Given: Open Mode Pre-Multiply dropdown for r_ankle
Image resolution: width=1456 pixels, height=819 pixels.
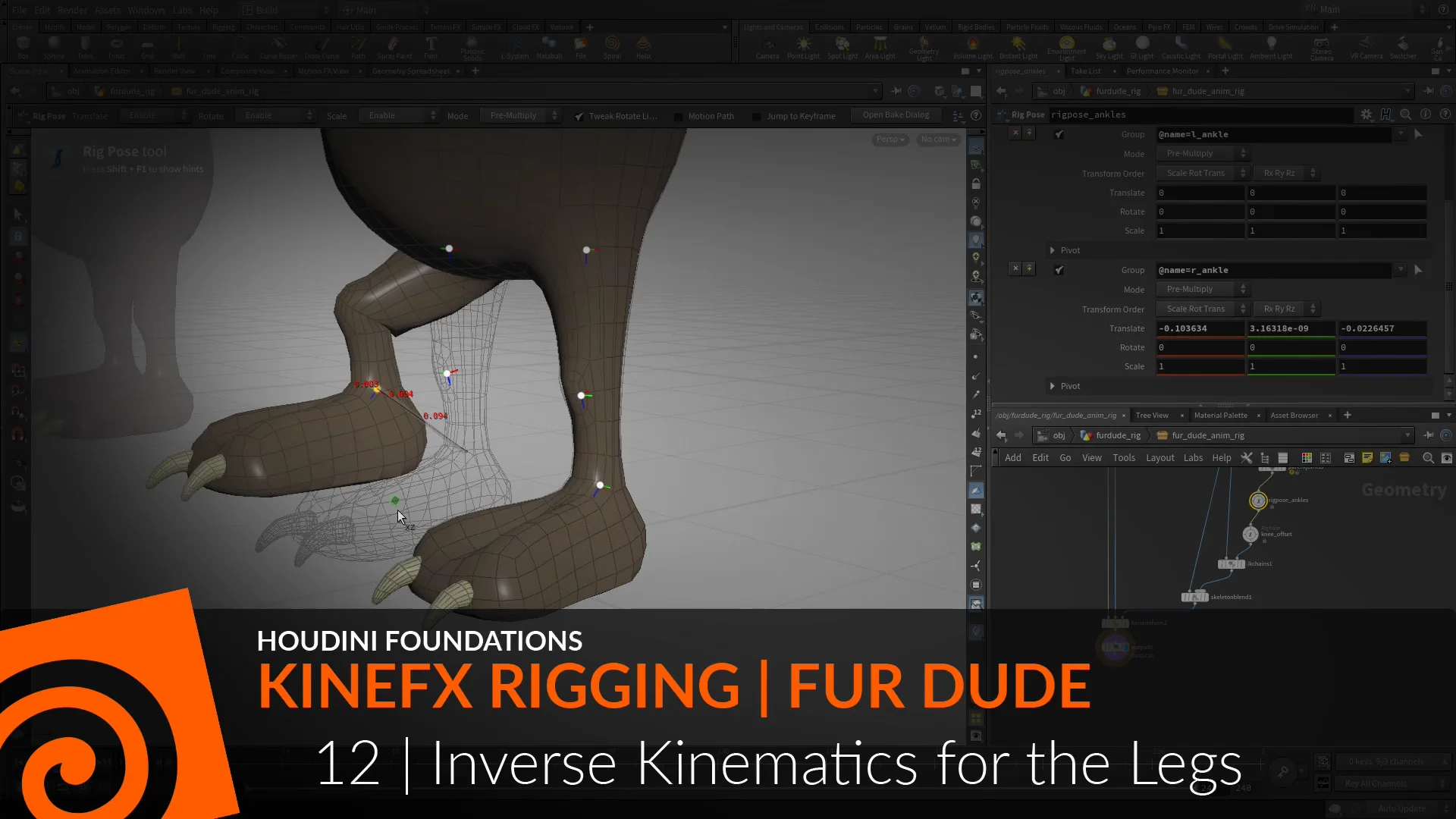Looking at the screenshot, I should (x=1203, y=289).
